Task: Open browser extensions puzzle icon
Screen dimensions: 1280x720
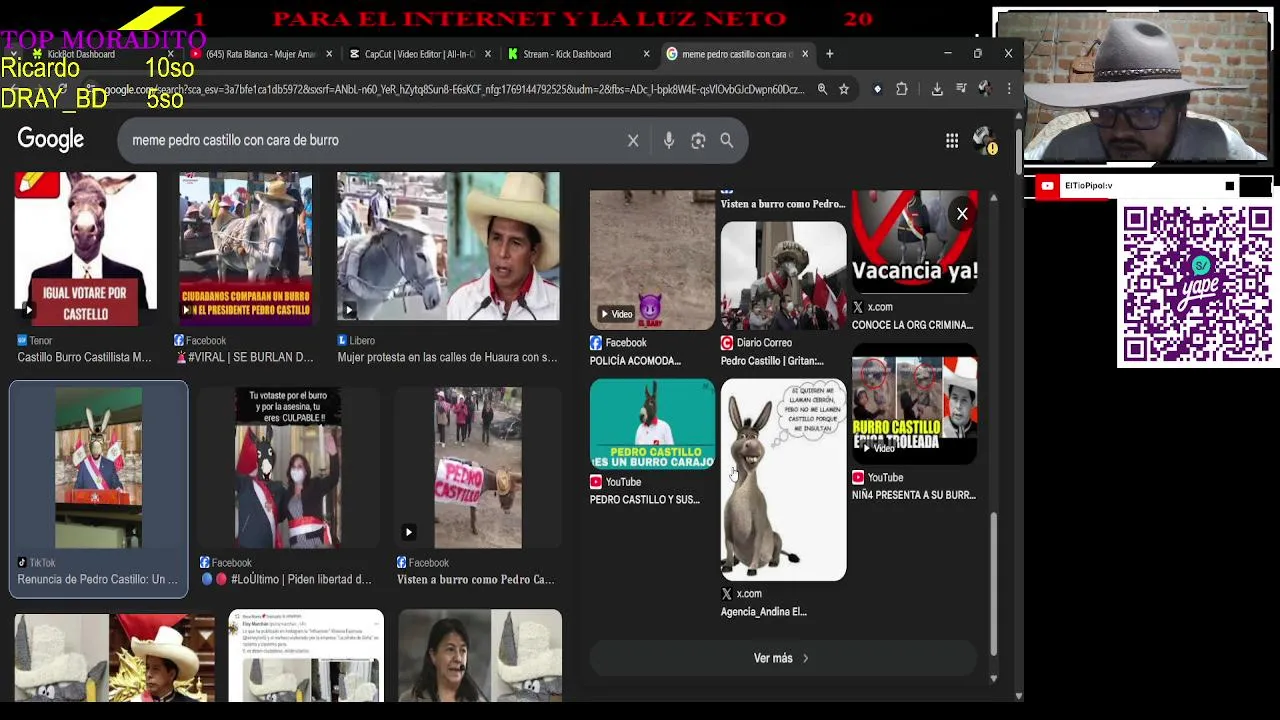Action: click(x=904, y=89)
